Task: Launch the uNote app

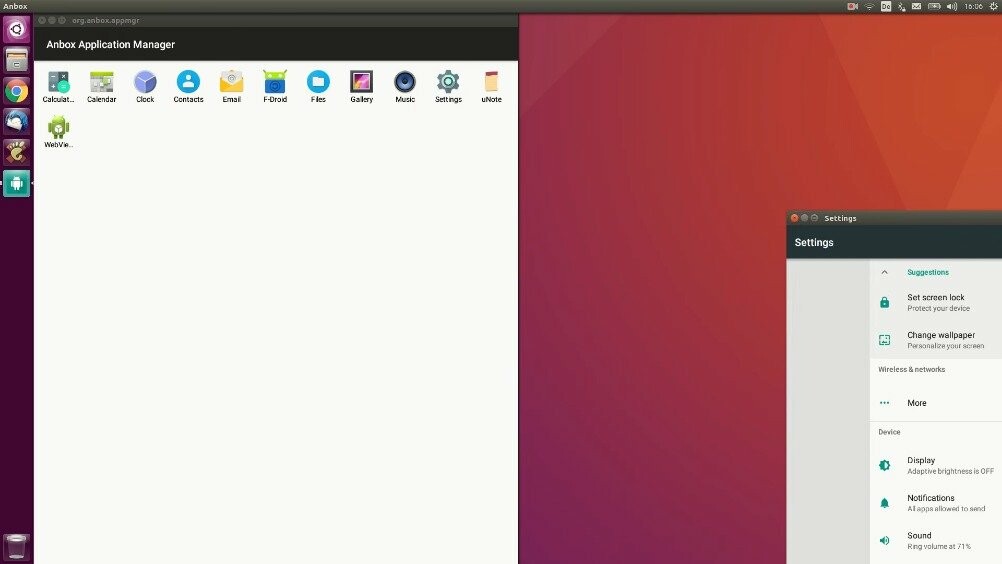Action: [x=491, y=83]
